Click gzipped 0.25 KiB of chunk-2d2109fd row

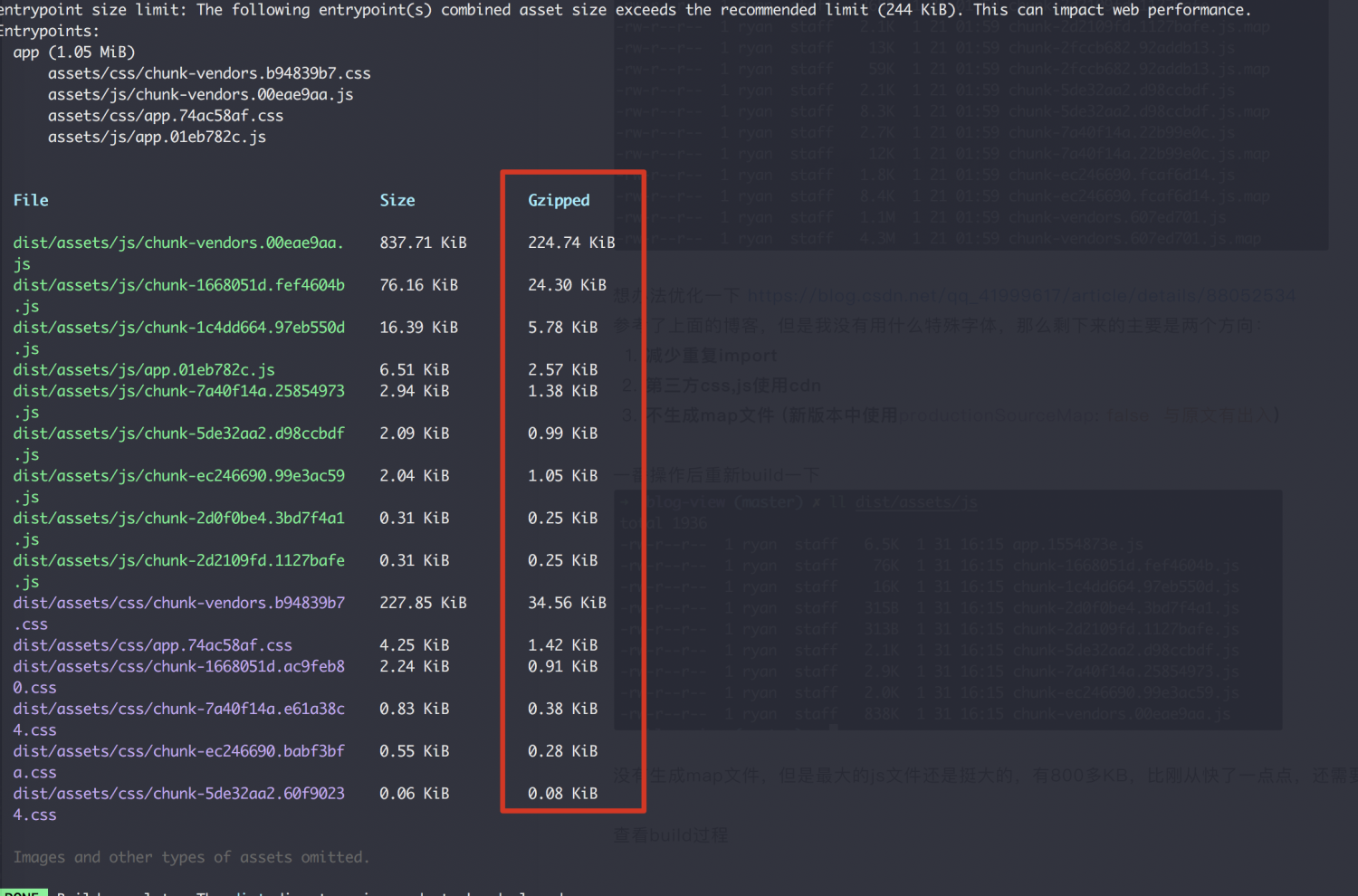point(563,560)
